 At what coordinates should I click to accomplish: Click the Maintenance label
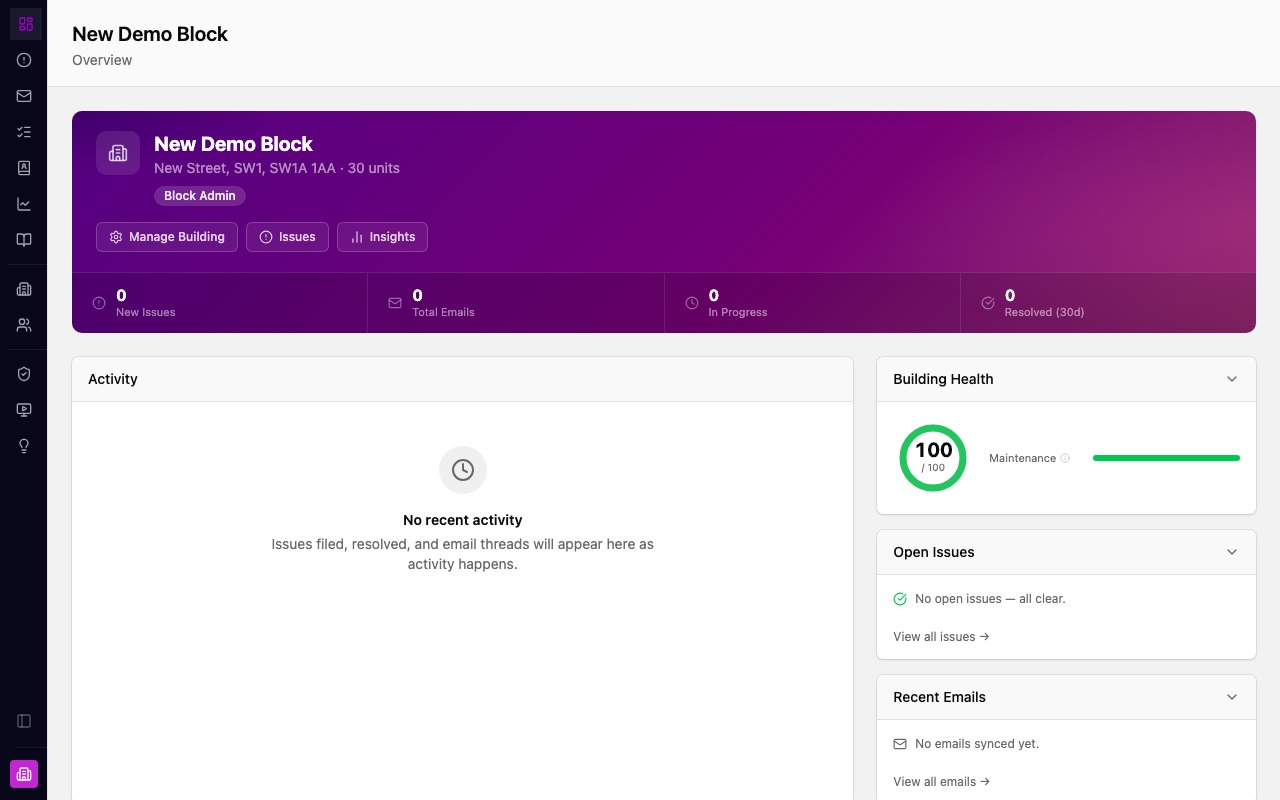(1022, 458)
